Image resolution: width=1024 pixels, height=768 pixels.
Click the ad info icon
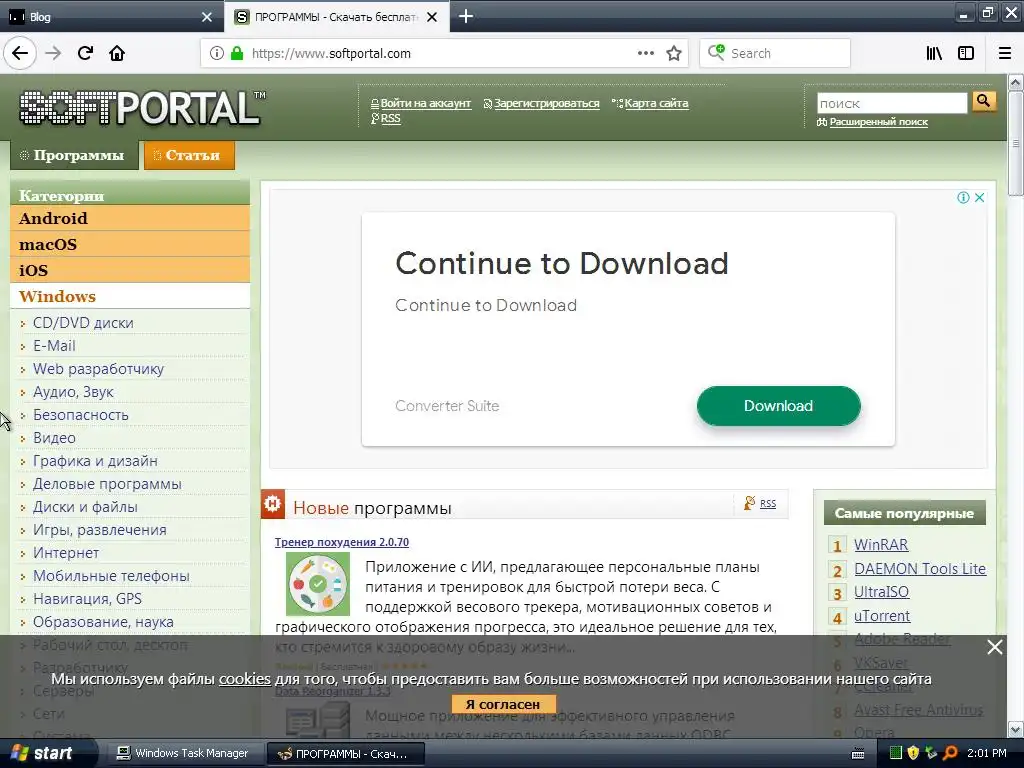(963, 197)
